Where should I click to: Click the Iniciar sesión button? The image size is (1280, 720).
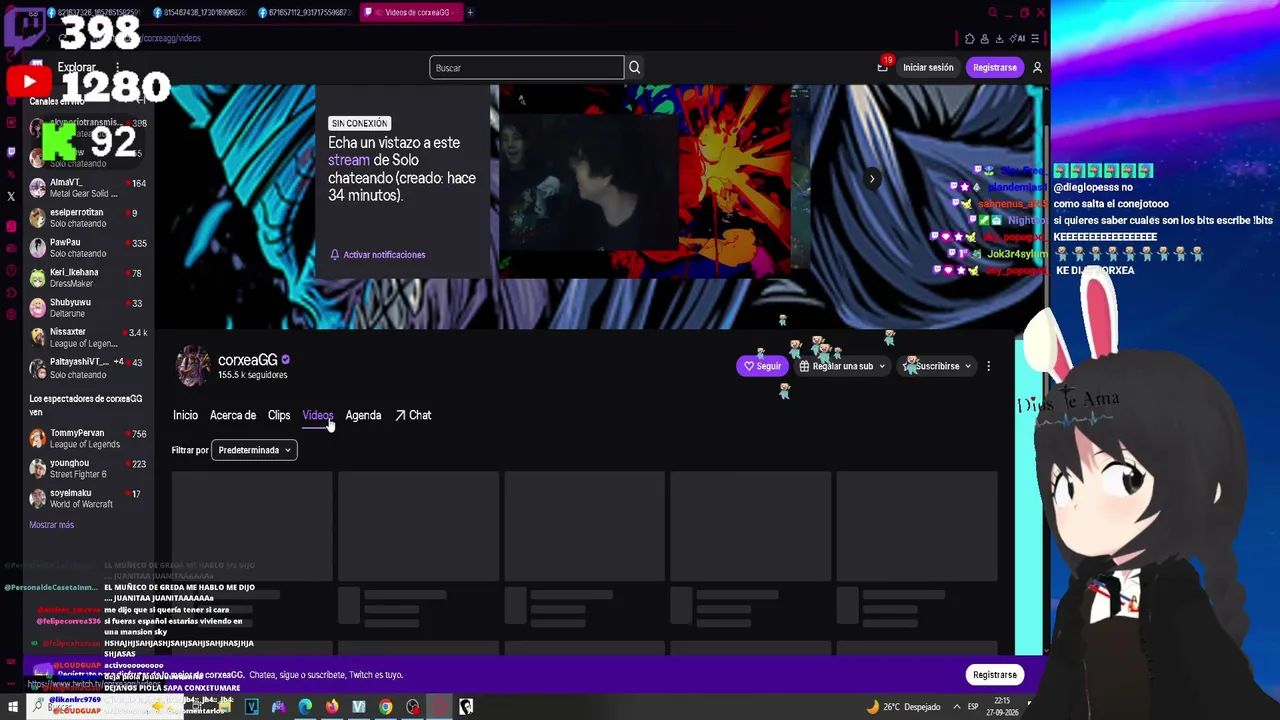point(928,67)
